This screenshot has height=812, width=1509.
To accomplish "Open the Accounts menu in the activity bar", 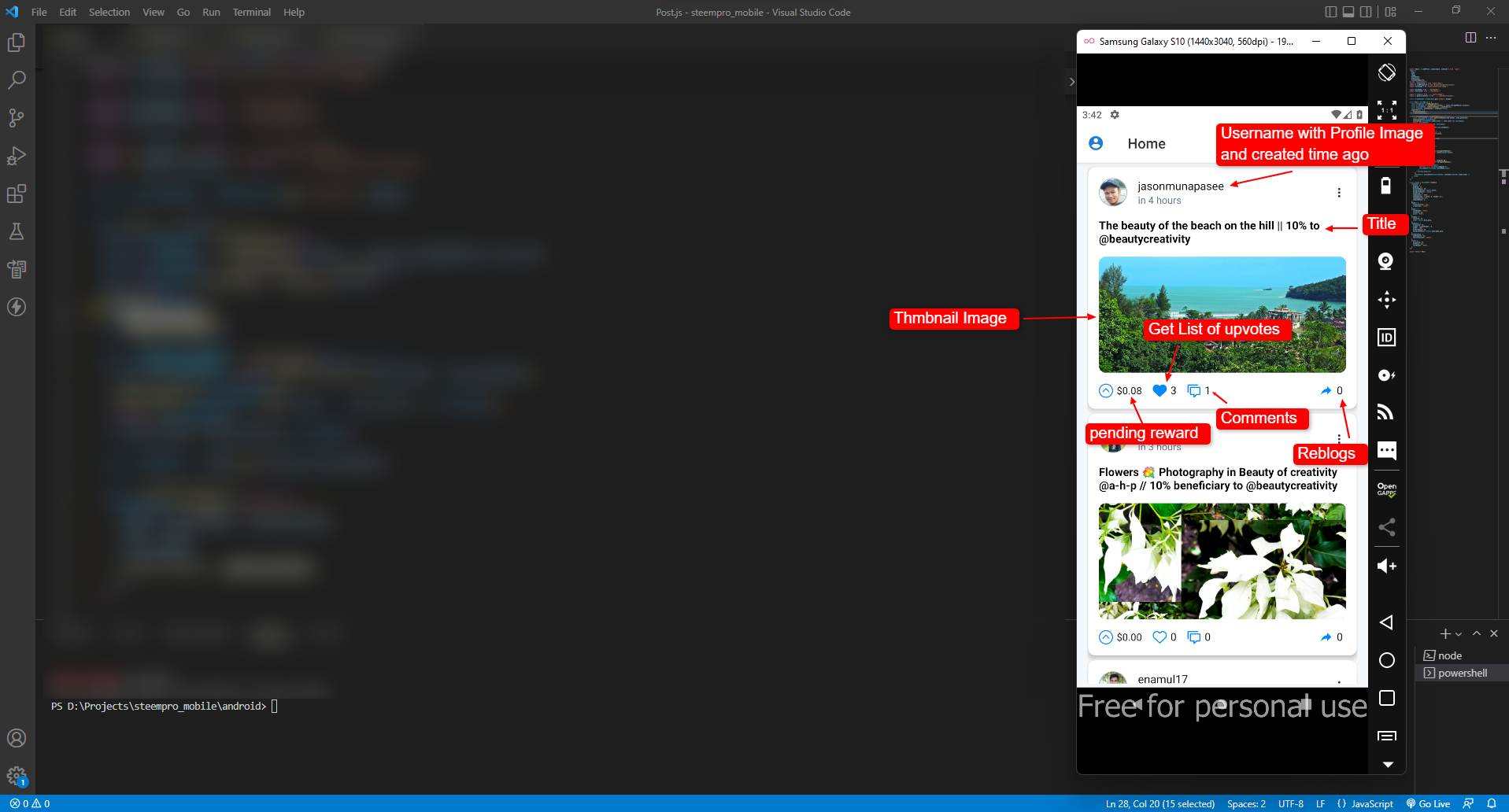I will [x=17, y=738].
